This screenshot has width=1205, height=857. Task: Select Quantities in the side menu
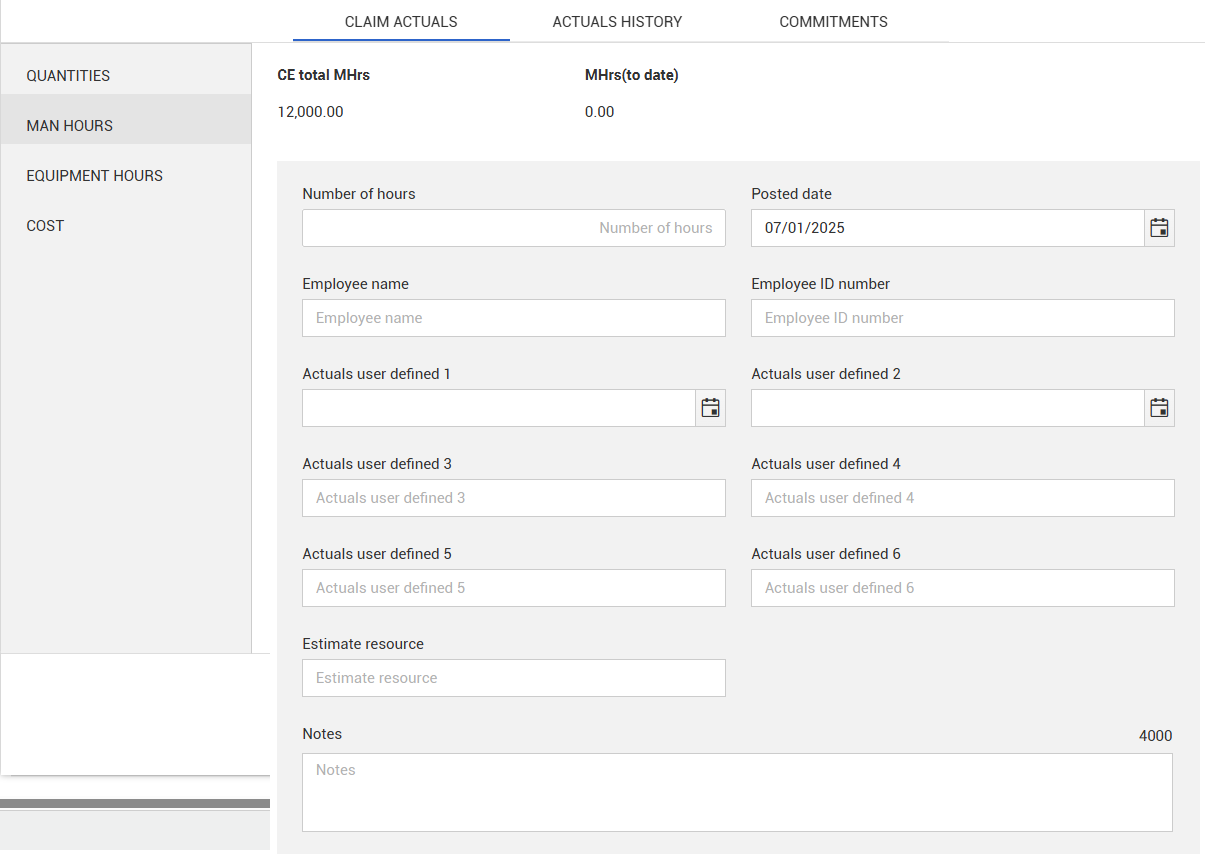pos(68,76)
